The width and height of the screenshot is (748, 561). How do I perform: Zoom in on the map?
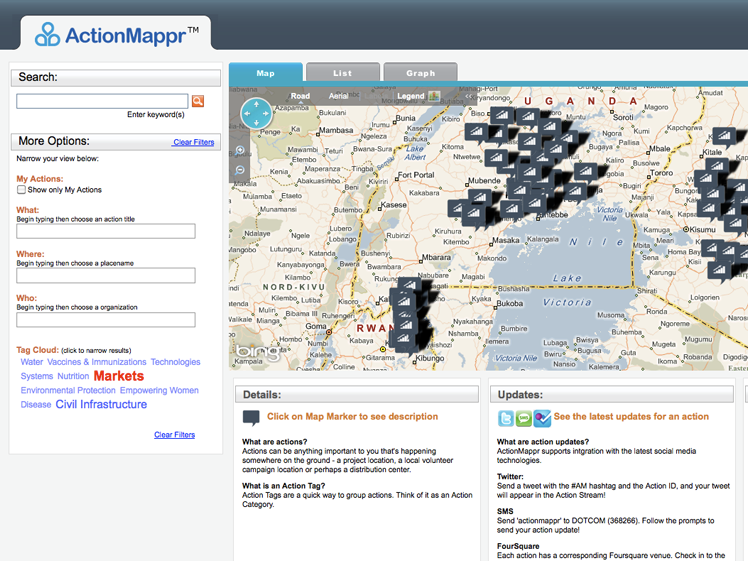click(240, 151)
